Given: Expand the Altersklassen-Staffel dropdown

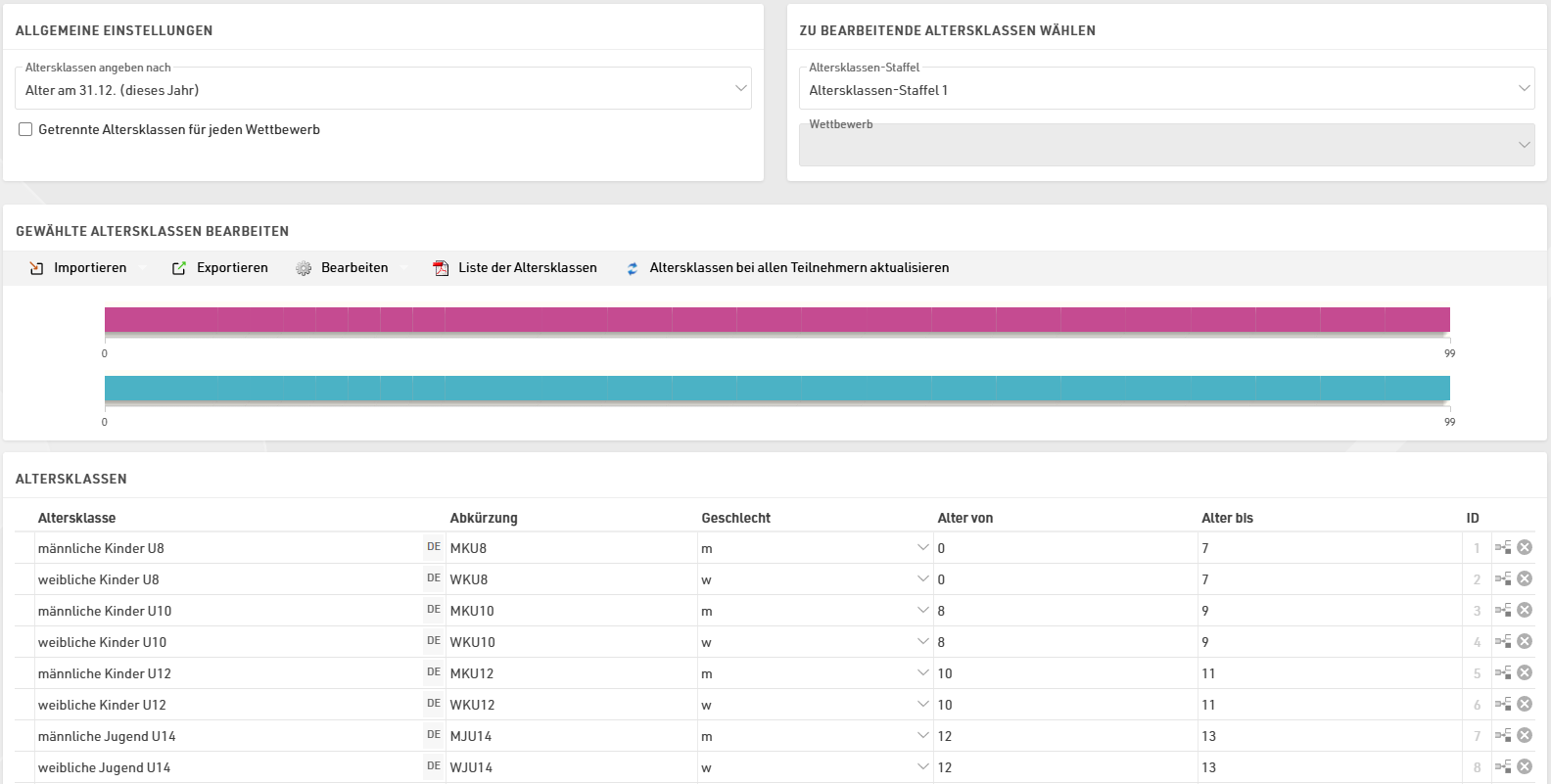Looking at the screenshot, I should coord(1166,89).
